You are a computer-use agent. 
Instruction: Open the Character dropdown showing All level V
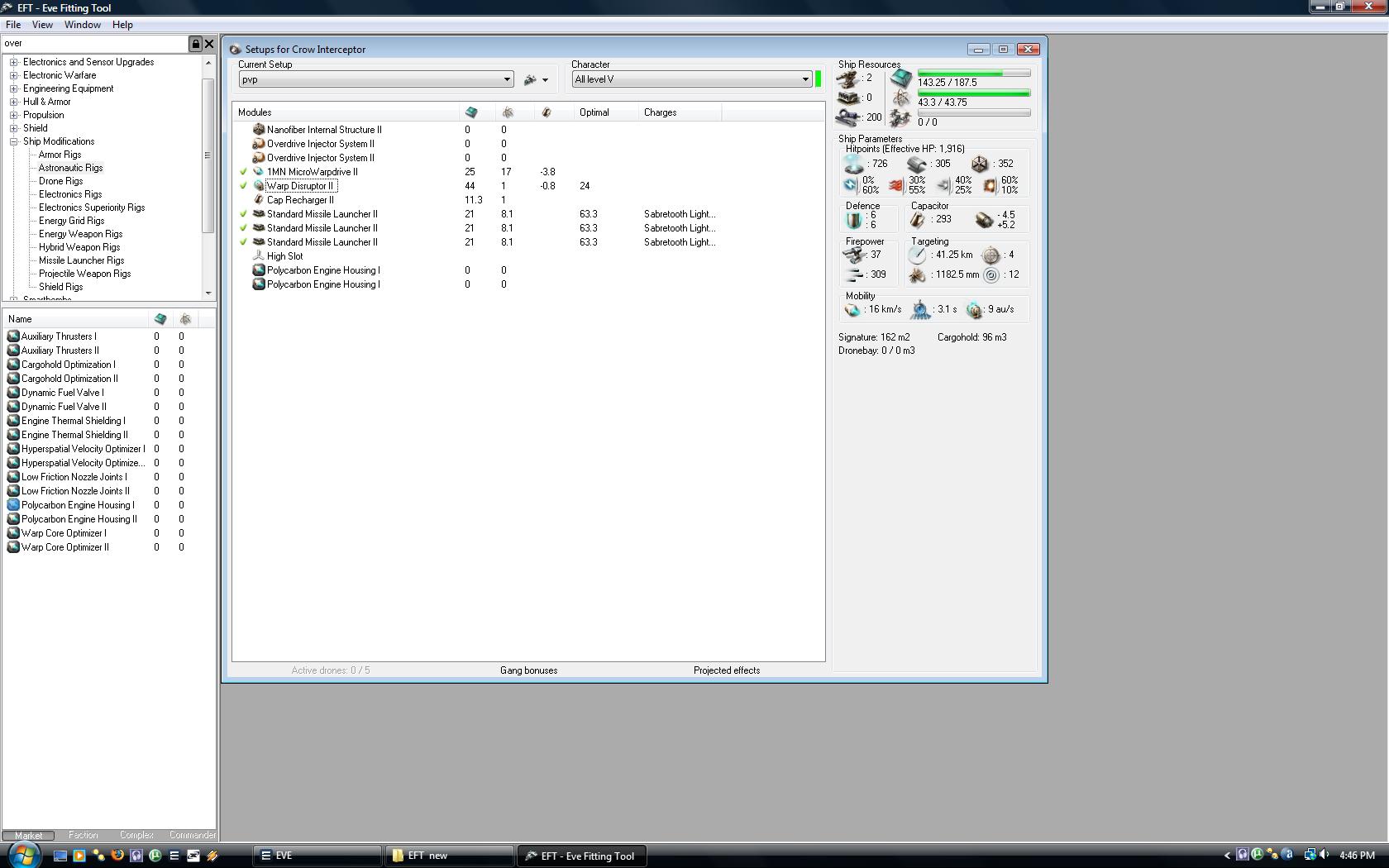[x=692, y=79]
